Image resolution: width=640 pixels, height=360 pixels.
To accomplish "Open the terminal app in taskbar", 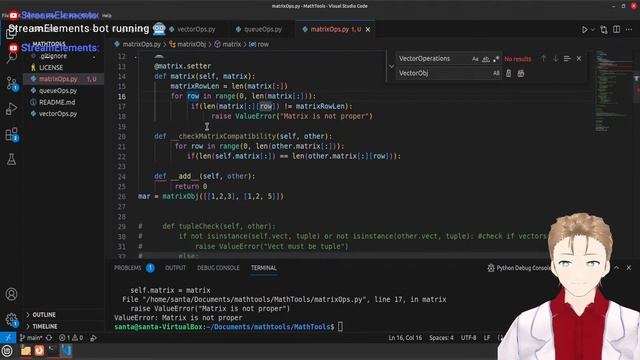I will (52, 351).
